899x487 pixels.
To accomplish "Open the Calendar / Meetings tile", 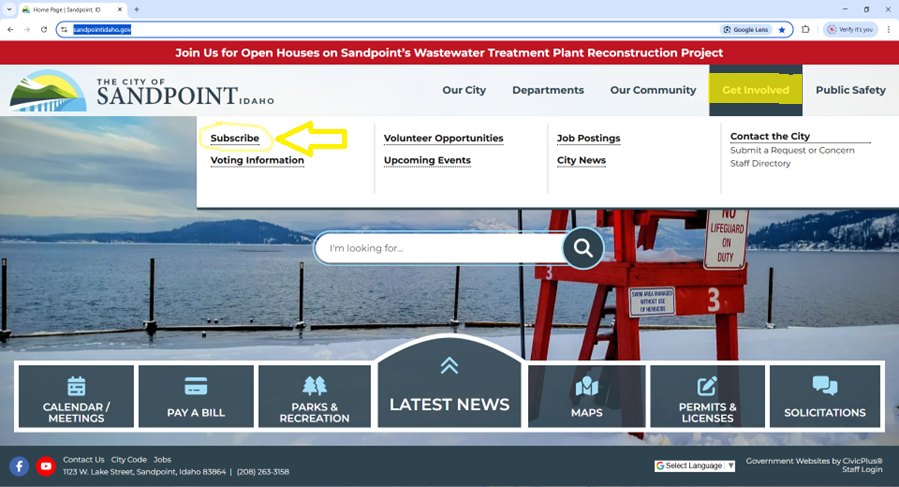I will click(76, 397).
